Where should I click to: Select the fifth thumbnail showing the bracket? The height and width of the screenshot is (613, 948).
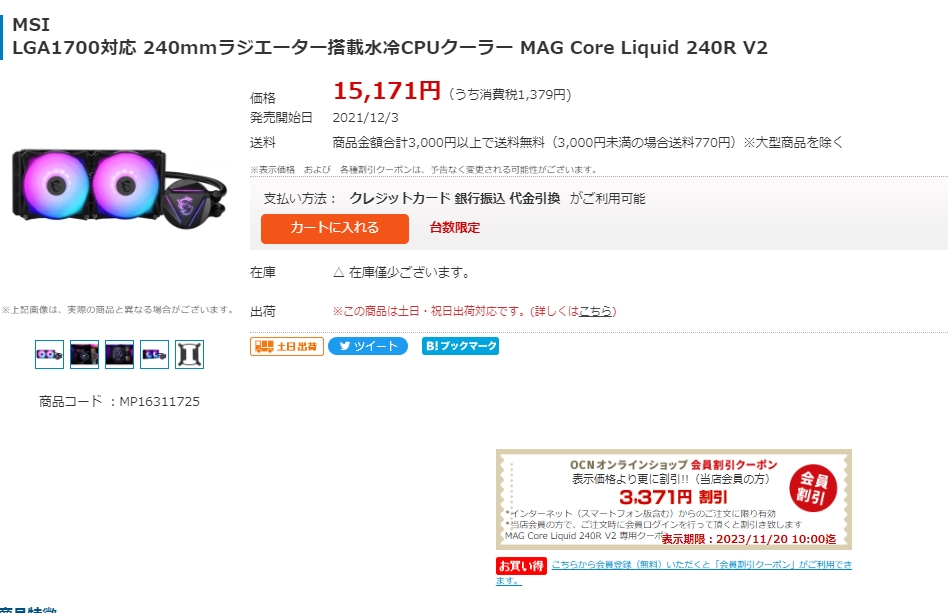pyautogui.click(x=189, y=354)
